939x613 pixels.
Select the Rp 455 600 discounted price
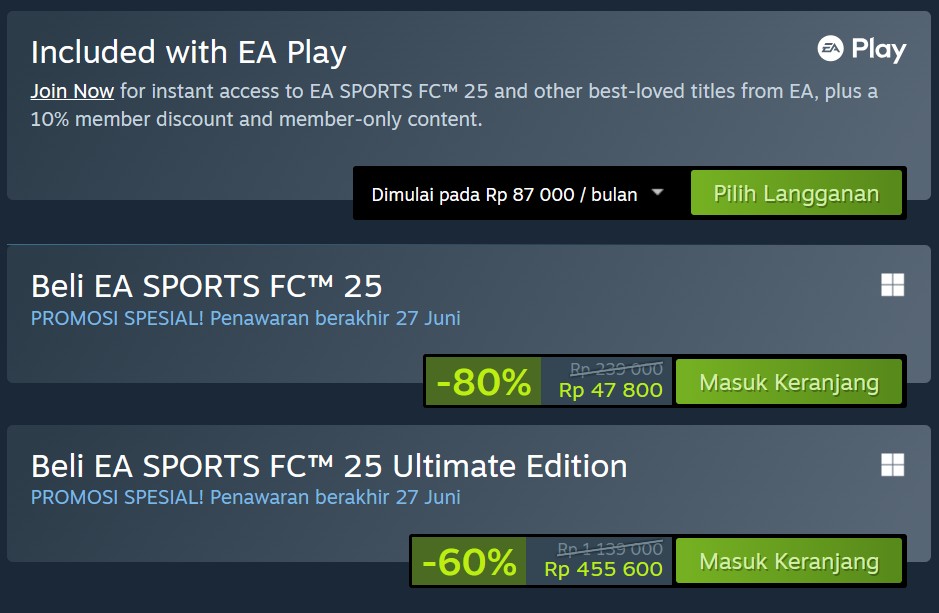[x=603, y=570]
